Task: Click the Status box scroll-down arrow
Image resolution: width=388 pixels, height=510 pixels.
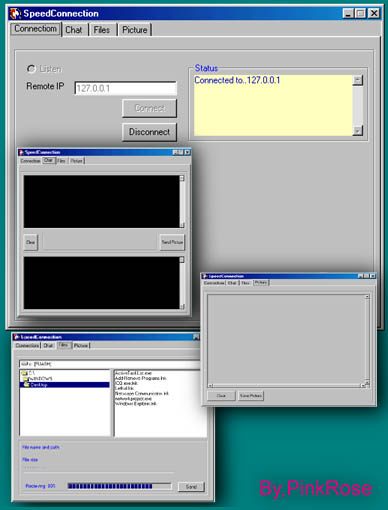Action: click(357, 131)
